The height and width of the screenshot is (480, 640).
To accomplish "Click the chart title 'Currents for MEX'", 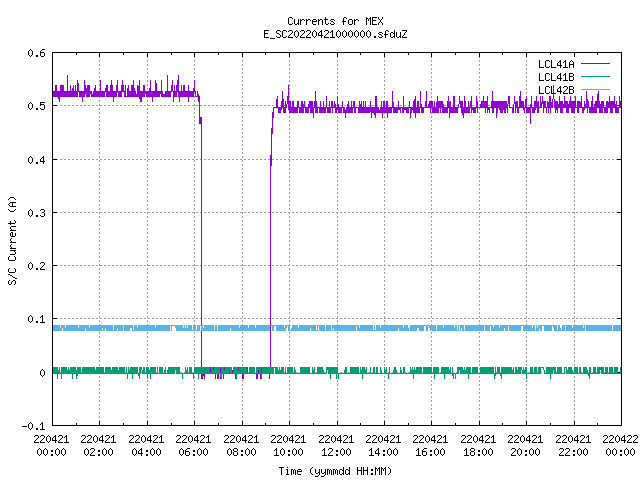I will pyautogui.click(x=335, y=21).
